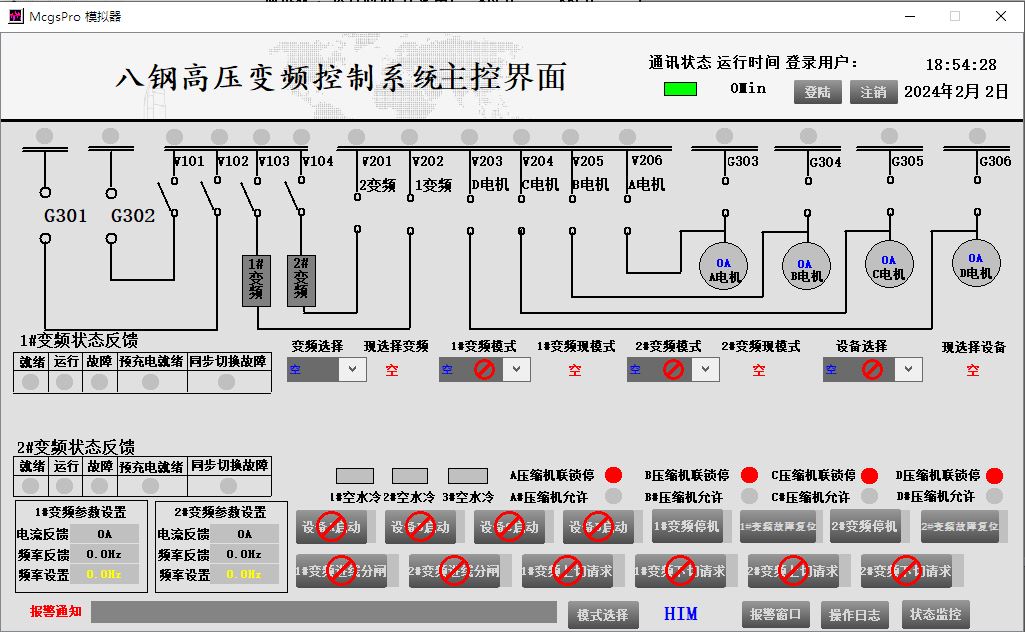The width and height of the screenshot is (1025, 632).
Task: Expand the 1#变频模式 dropdown arrow
Action: (516, 369)
